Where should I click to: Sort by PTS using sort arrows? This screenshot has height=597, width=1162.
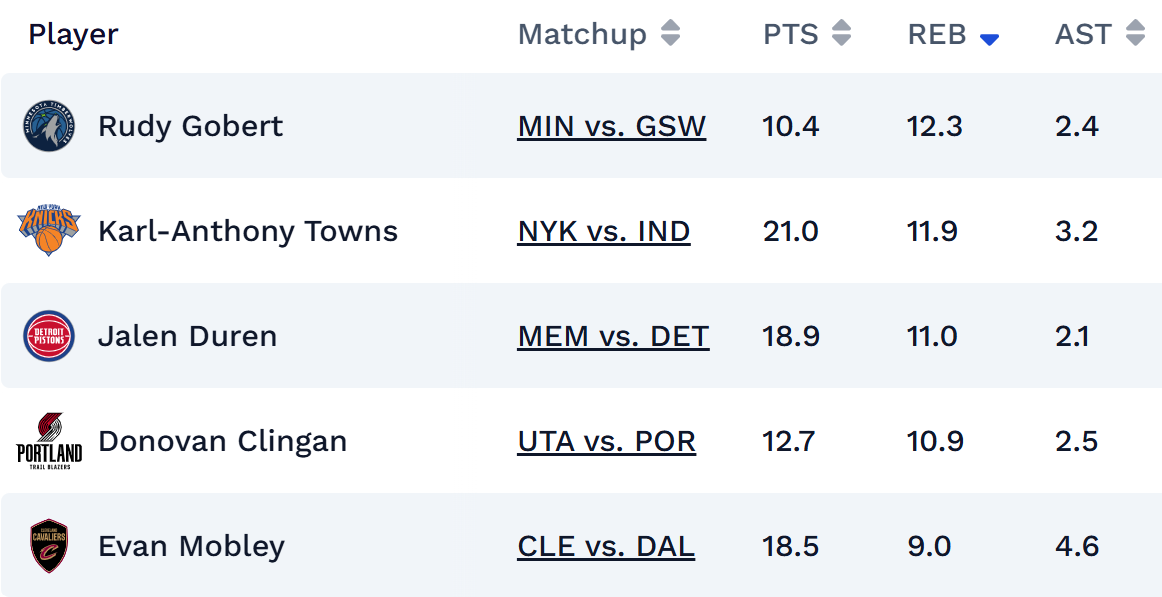(842, 34)
